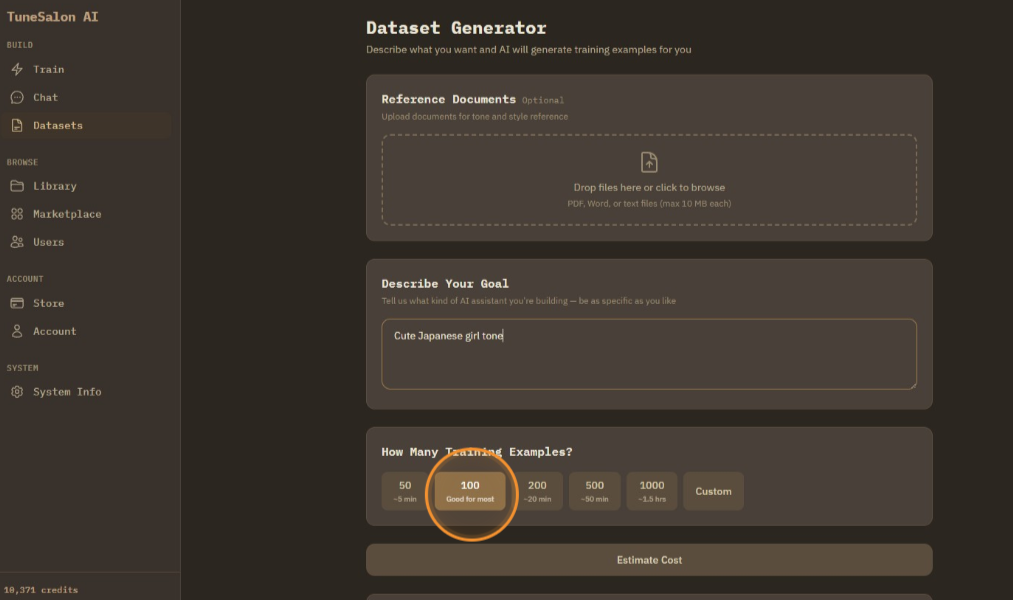
Task: Click the Train lightning bolt icon
Action: (x=17, y=69)
